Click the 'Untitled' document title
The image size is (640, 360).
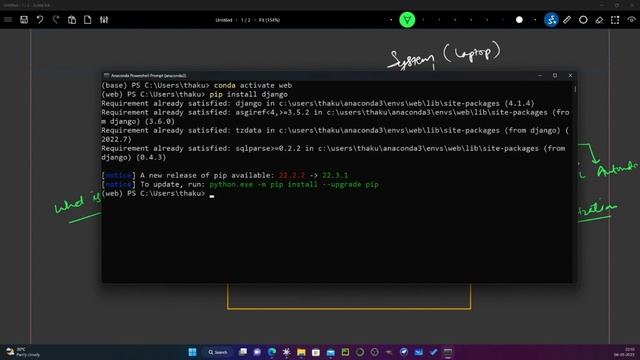(224, 20)
